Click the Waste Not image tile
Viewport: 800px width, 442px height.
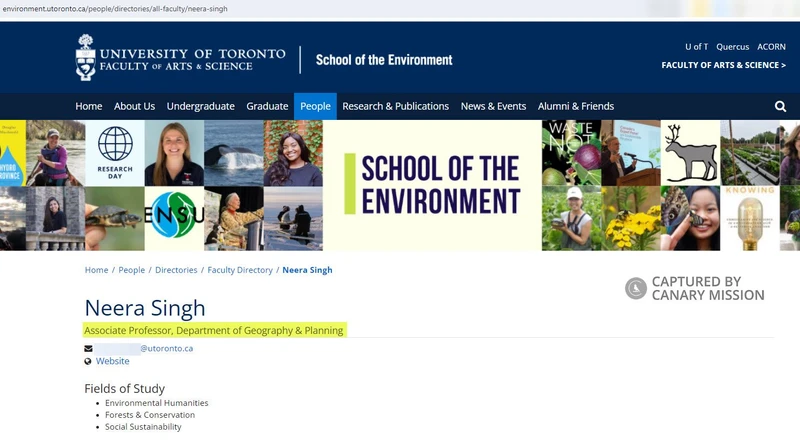571,153
